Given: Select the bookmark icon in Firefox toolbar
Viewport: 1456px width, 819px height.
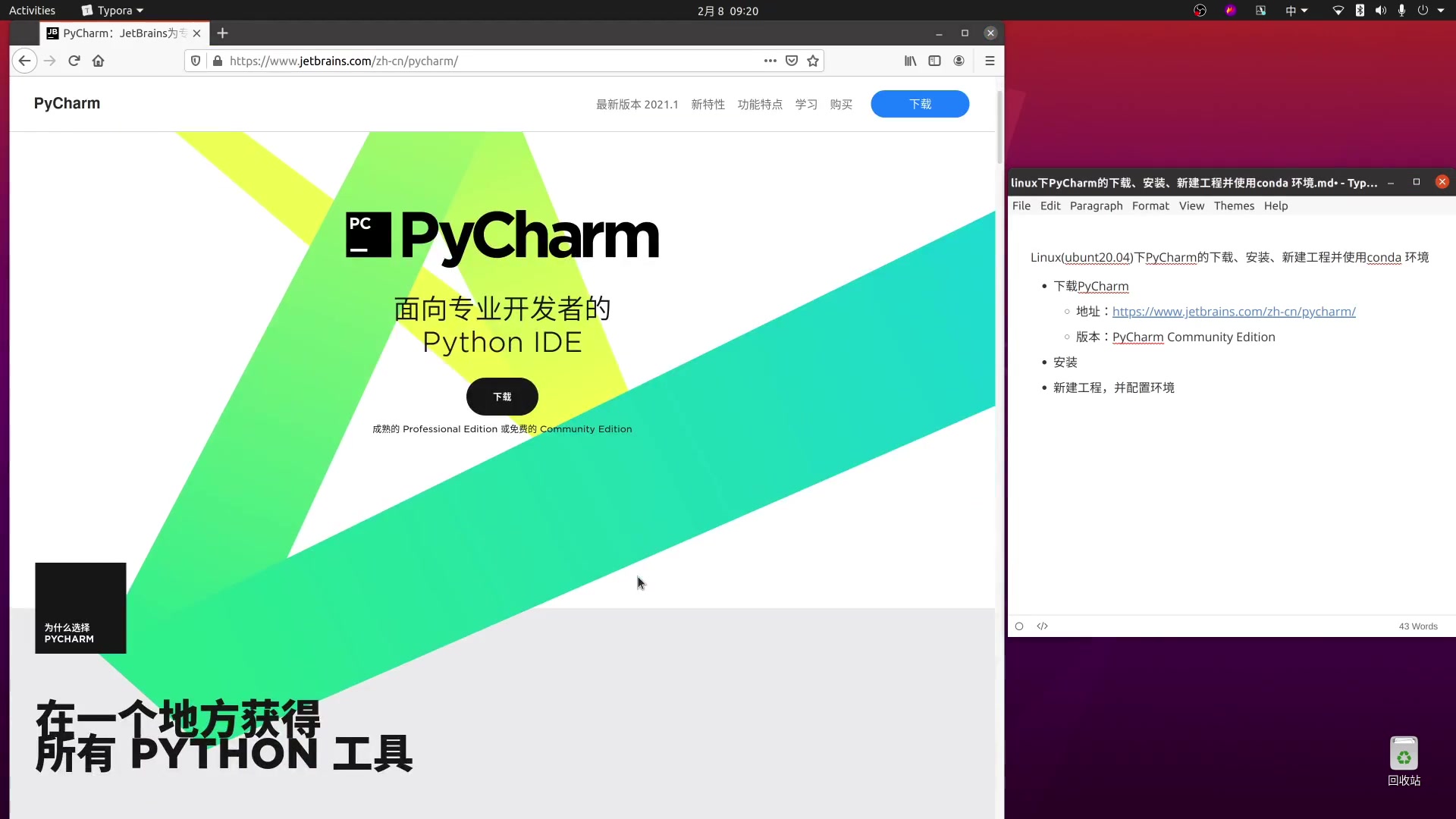Looking at the screenshot, I should click(813, 60).
